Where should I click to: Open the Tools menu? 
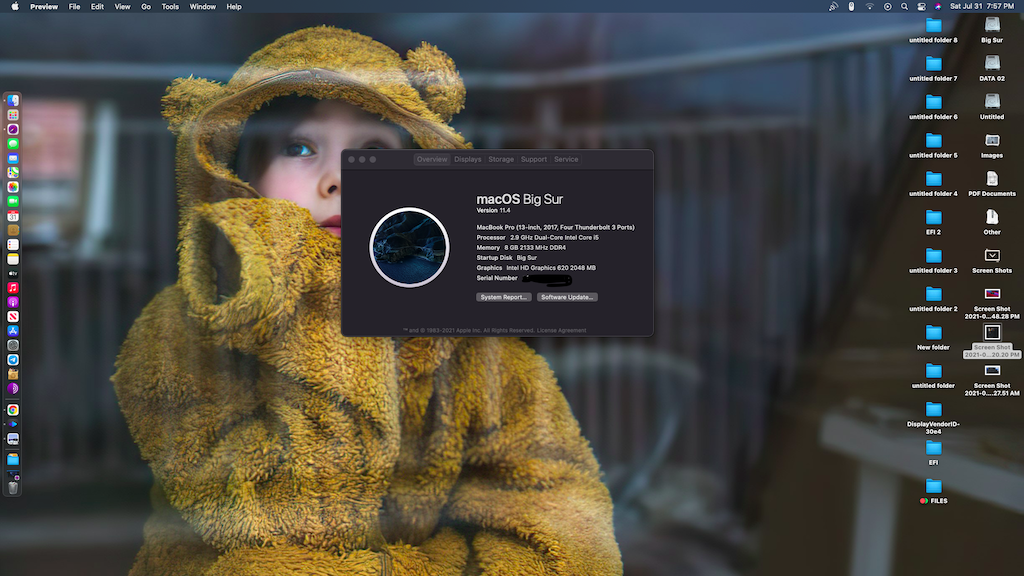tap(170, 7)
